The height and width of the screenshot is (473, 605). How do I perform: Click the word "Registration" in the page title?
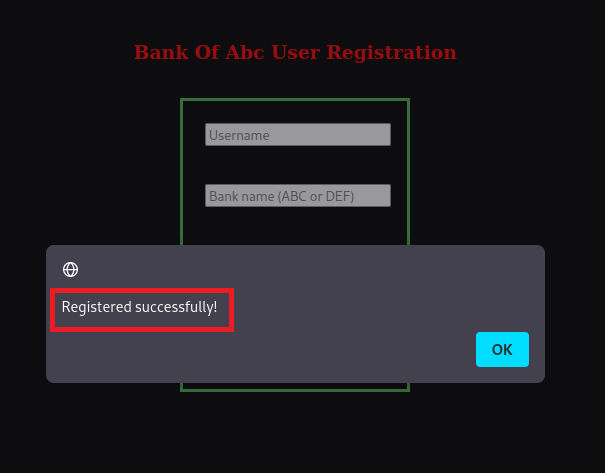pyautogui.click(x=391, y=52)
